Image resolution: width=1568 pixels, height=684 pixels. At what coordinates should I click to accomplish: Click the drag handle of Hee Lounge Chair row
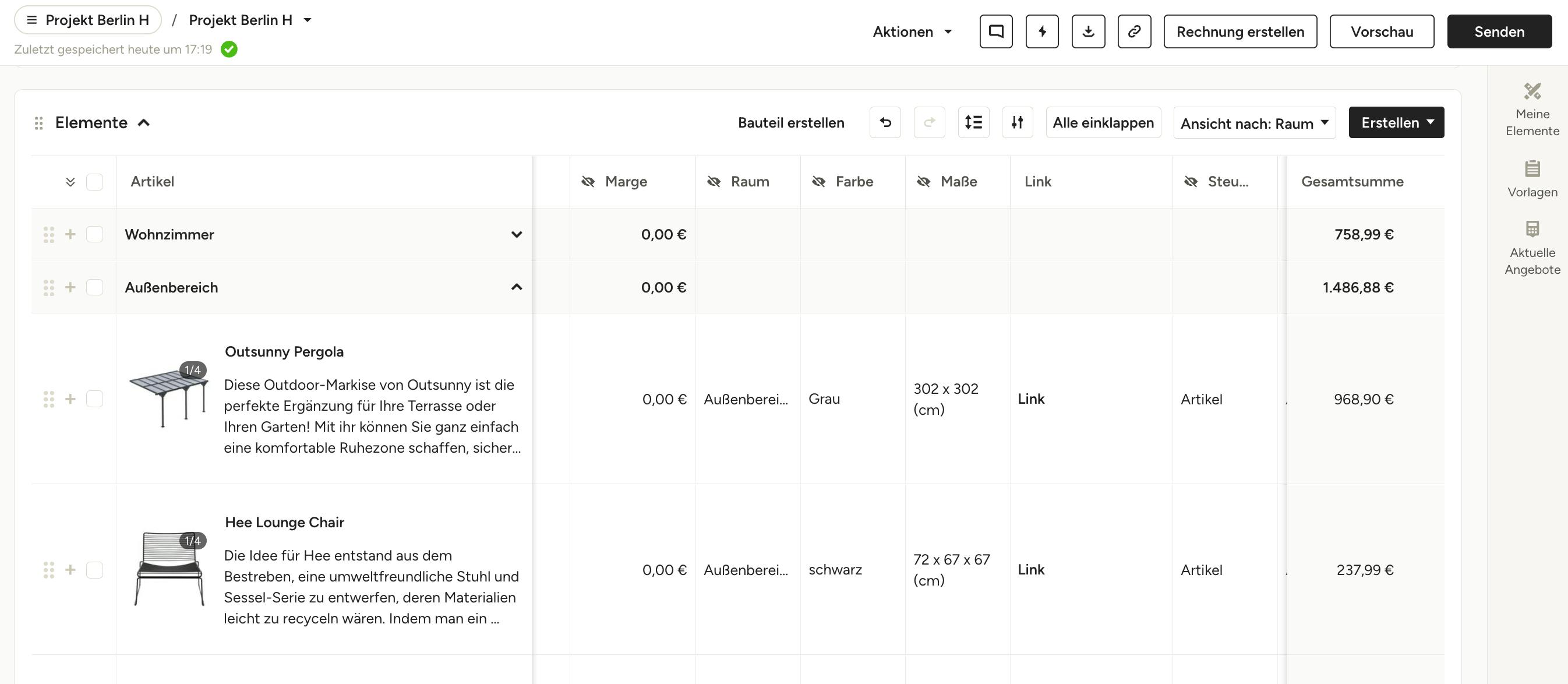click(50, 570)
